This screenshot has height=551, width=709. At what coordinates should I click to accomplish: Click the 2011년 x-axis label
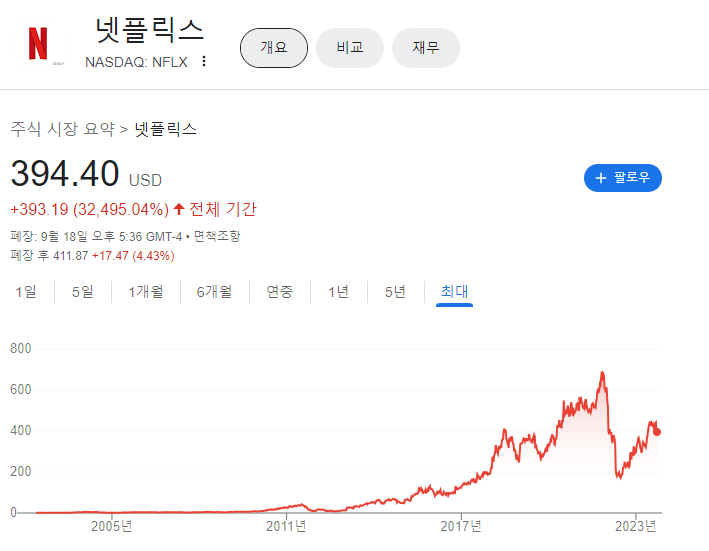tap(286, 526)
